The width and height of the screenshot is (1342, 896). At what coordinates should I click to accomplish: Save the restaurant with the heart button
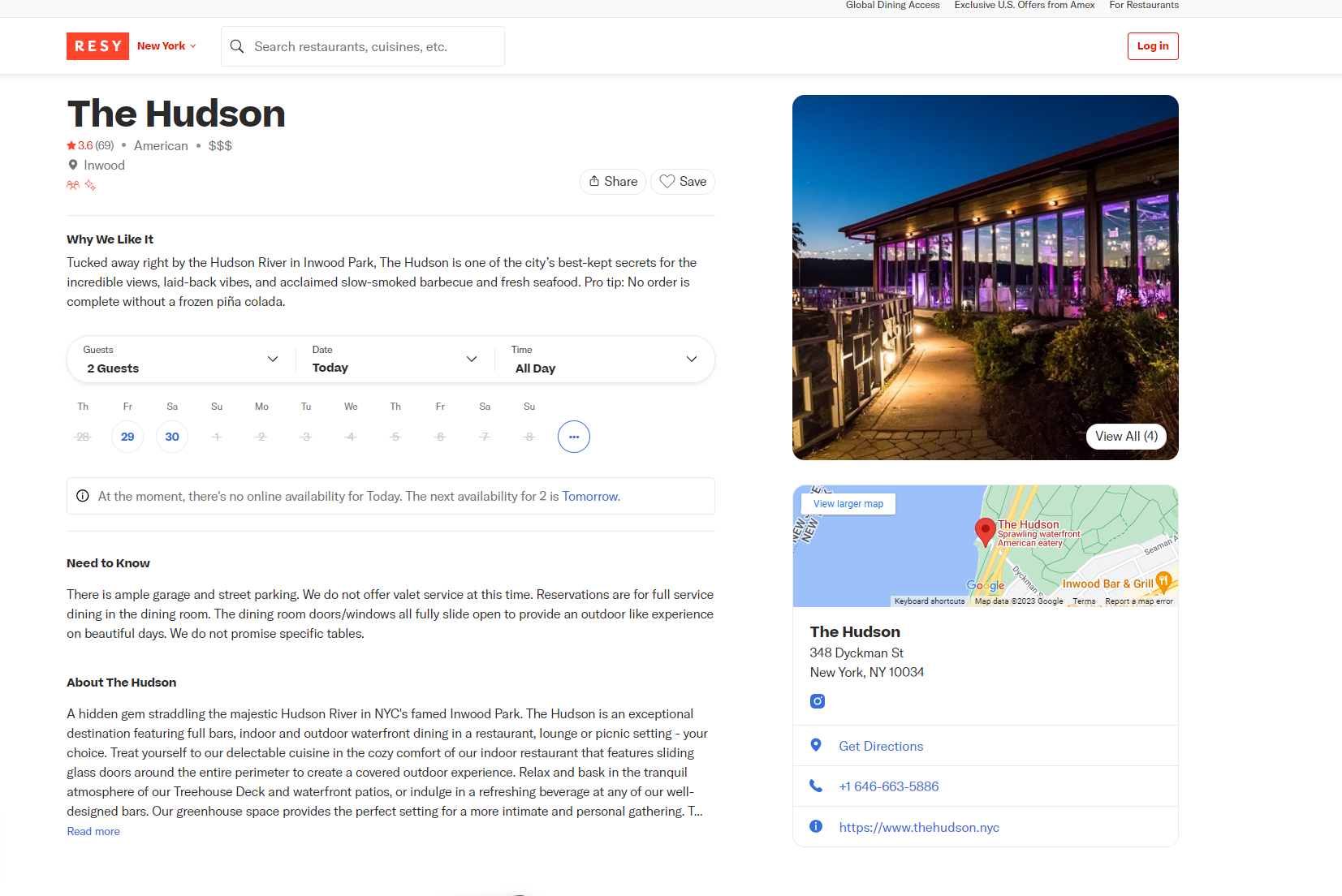[x=683, y=181]
